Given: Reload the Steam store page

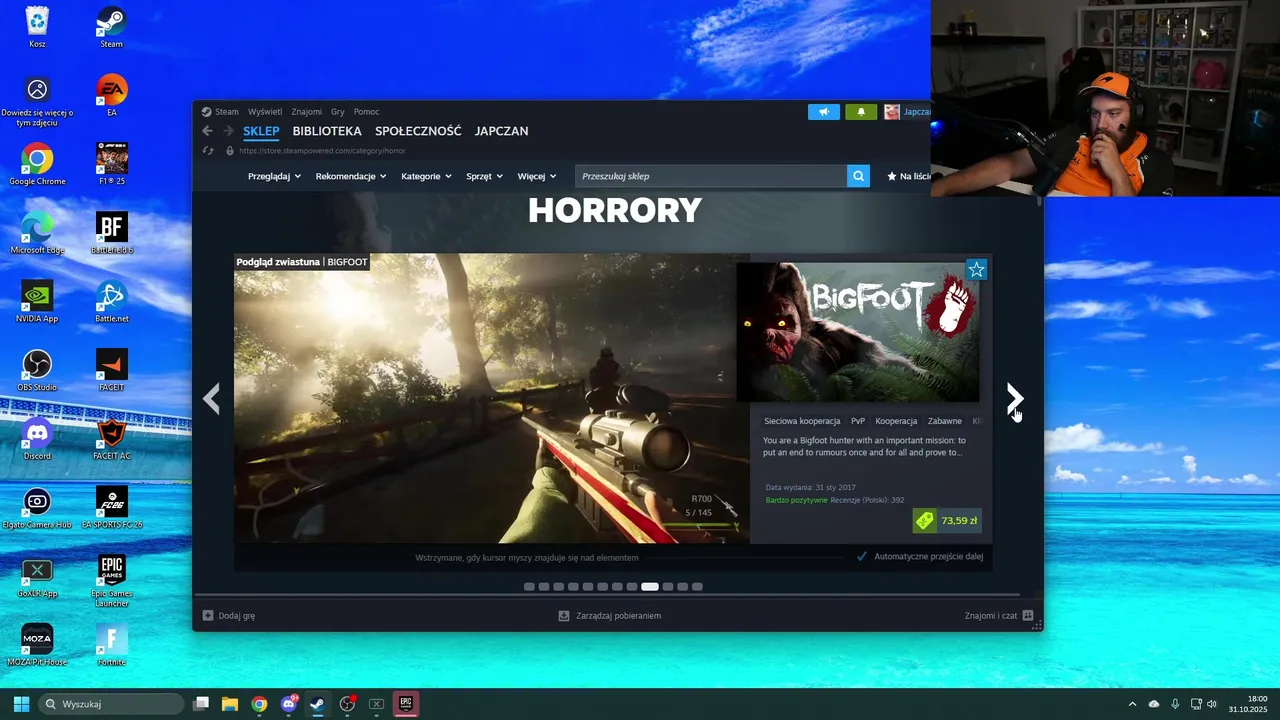Looking at the screenshot, I should [208, 151].
